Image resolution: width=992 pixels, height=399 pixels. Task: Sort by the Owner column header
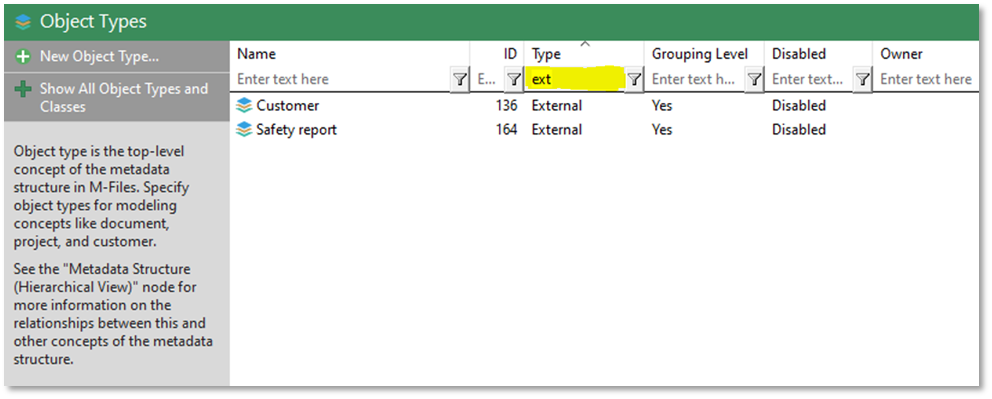(902, 54)
